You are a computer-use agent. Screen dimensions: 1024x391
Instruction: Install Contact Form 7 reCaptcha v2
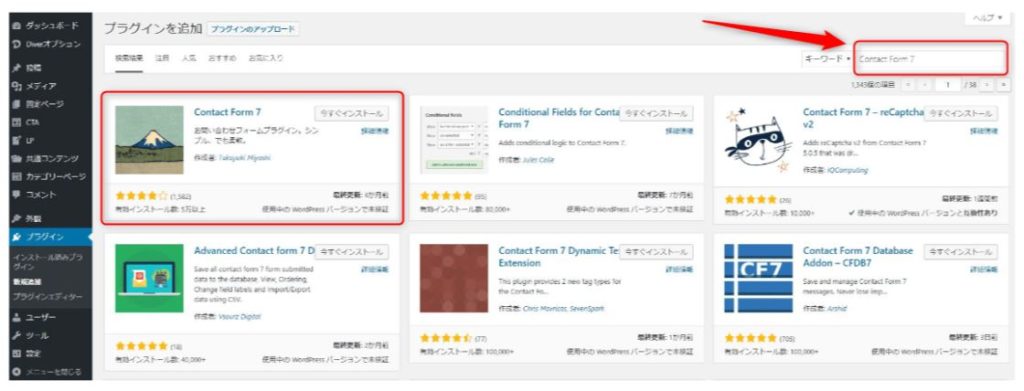961,114
